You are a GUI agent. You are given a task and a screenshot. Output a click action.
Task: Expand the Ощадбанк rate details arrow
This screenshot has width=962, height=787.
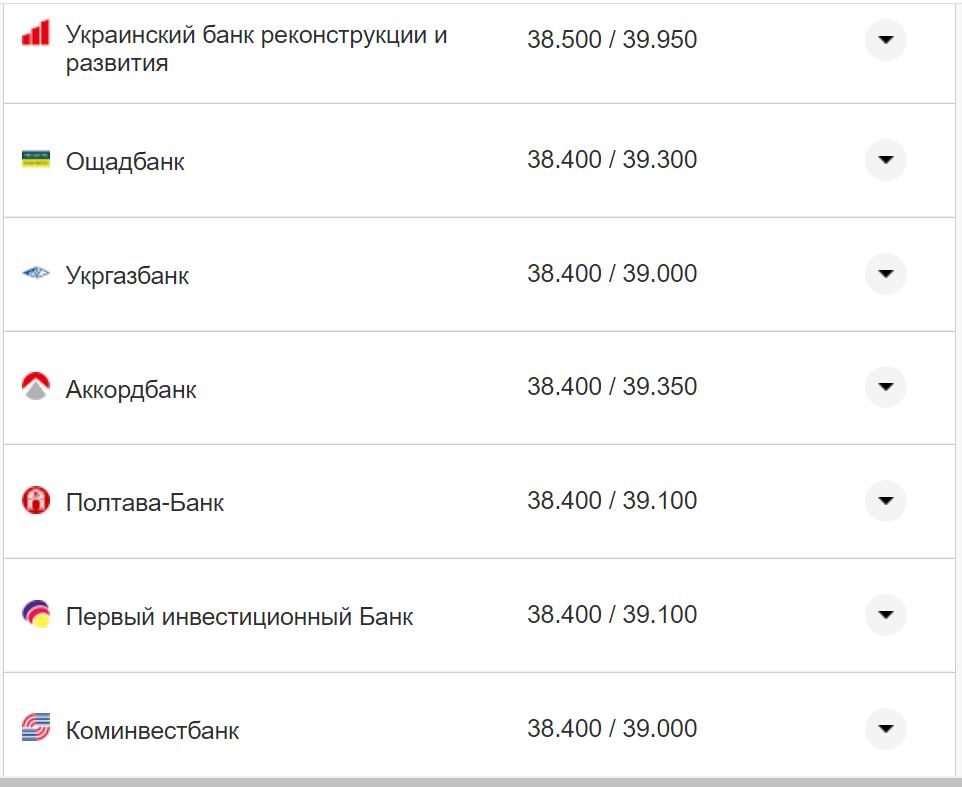point(885,160)
